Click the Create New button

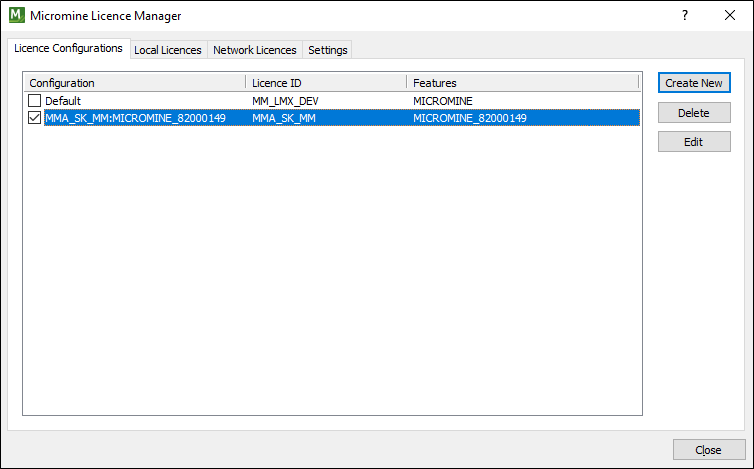(694, 83)
